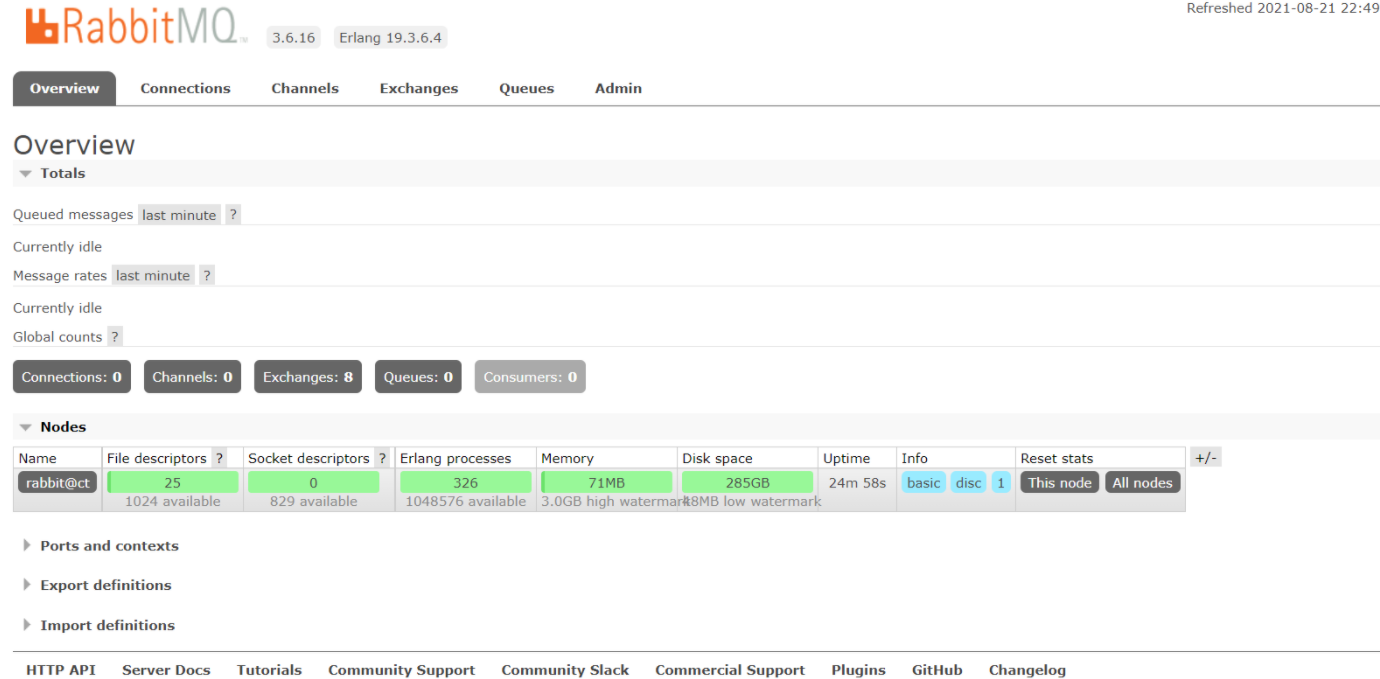The width and height of the screenshot is (1380, 679).
Task: Click Channels: 0 count button
Action: click(192, 377)
